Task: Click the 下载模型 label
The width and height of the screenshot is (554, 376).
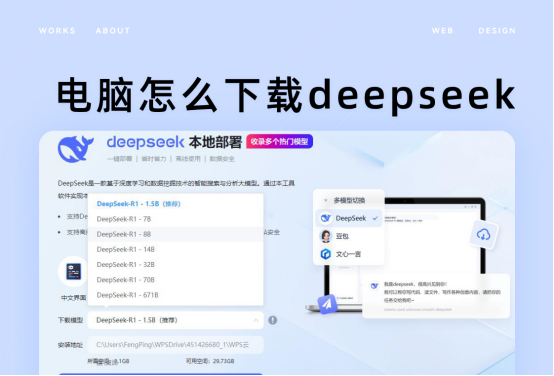Action: coord(70,320)
